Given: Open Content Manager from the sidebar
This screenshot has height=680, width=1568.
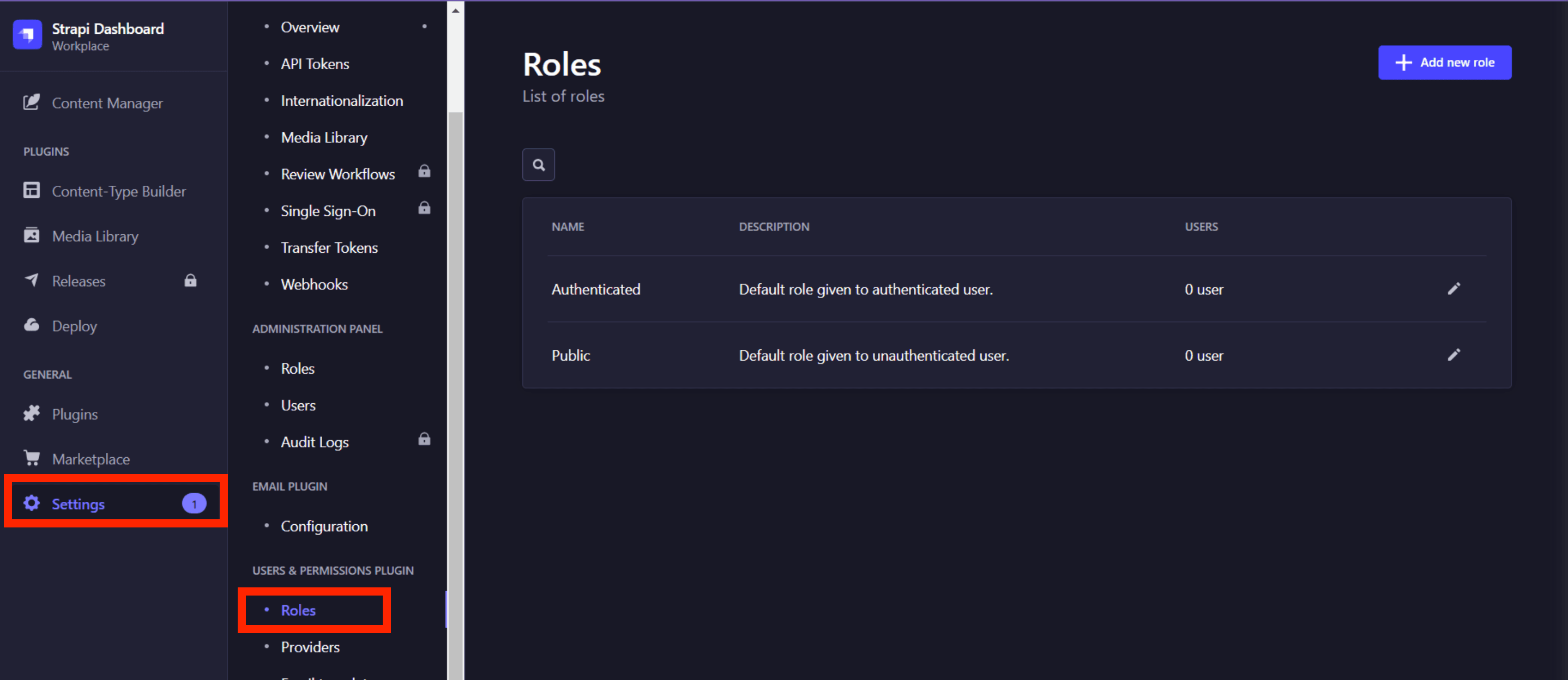Looking at the screenshot, I should click(107, 103).
